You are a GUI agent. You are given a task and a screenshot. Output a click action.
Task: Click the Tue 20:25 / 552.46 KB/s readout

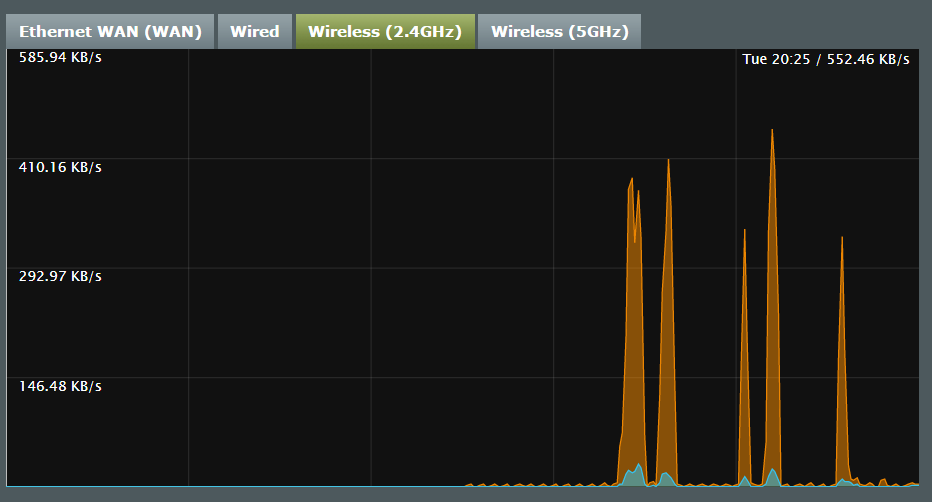click(826, 59)
